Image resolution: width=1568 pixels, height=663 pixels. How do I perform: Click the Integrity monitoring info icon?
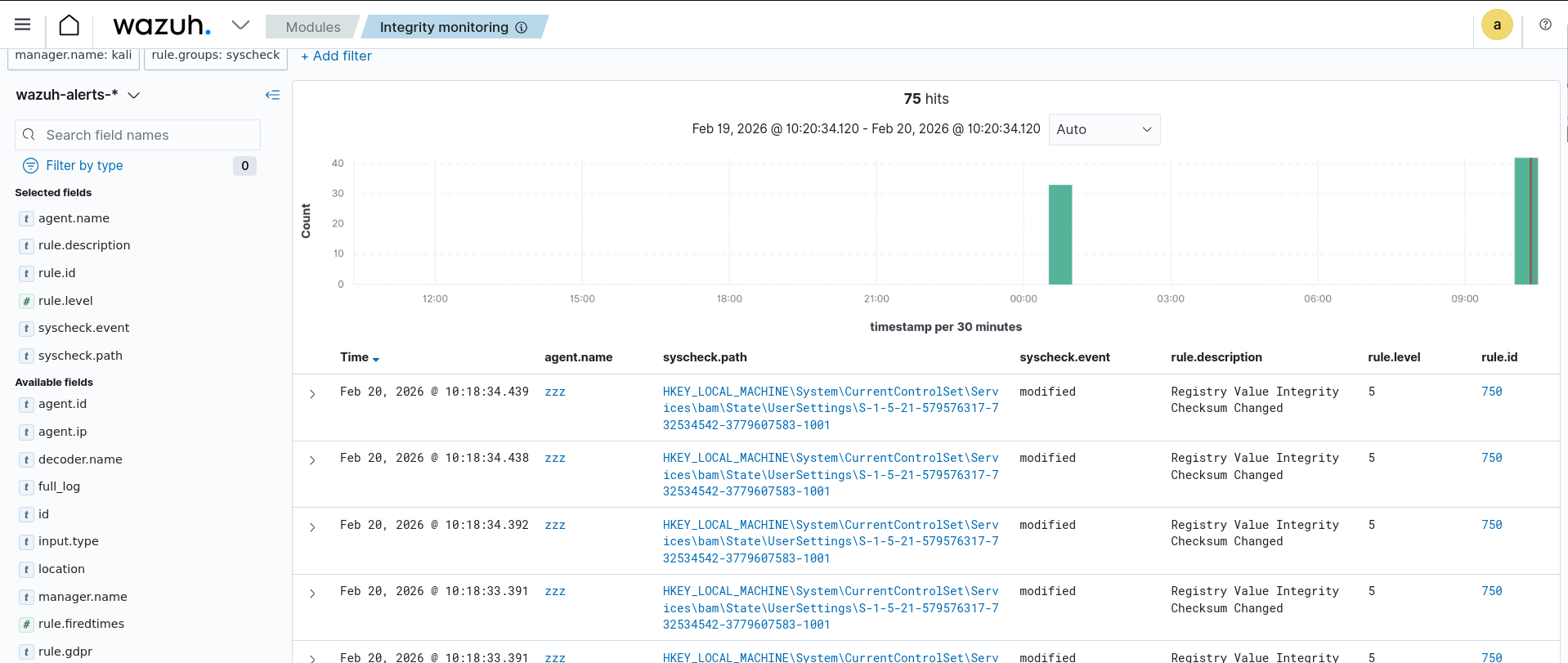click(x=522, y=27)
